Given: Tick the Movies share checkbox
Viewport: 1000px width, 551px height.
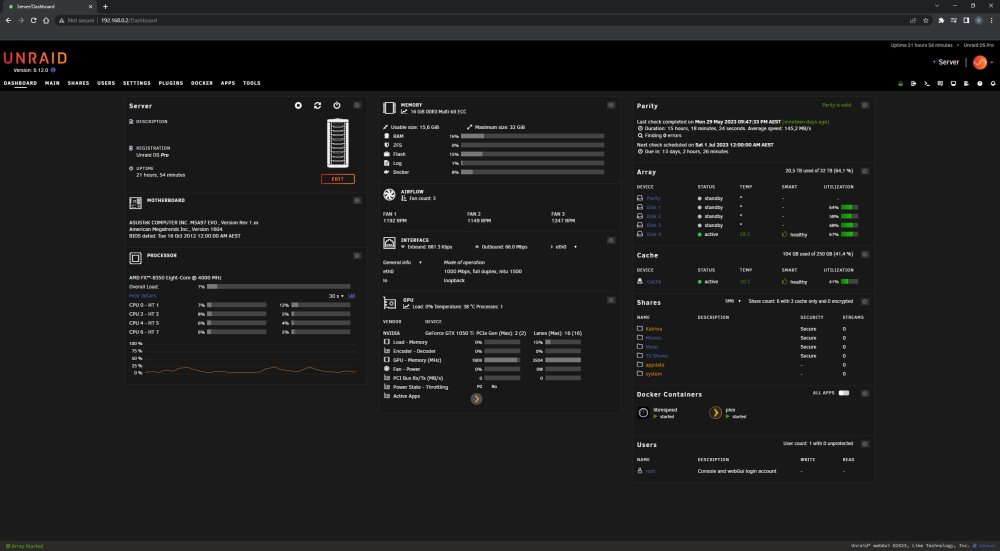Looking at the screenshot, I should pyautogui.click(x=640, y=337).
